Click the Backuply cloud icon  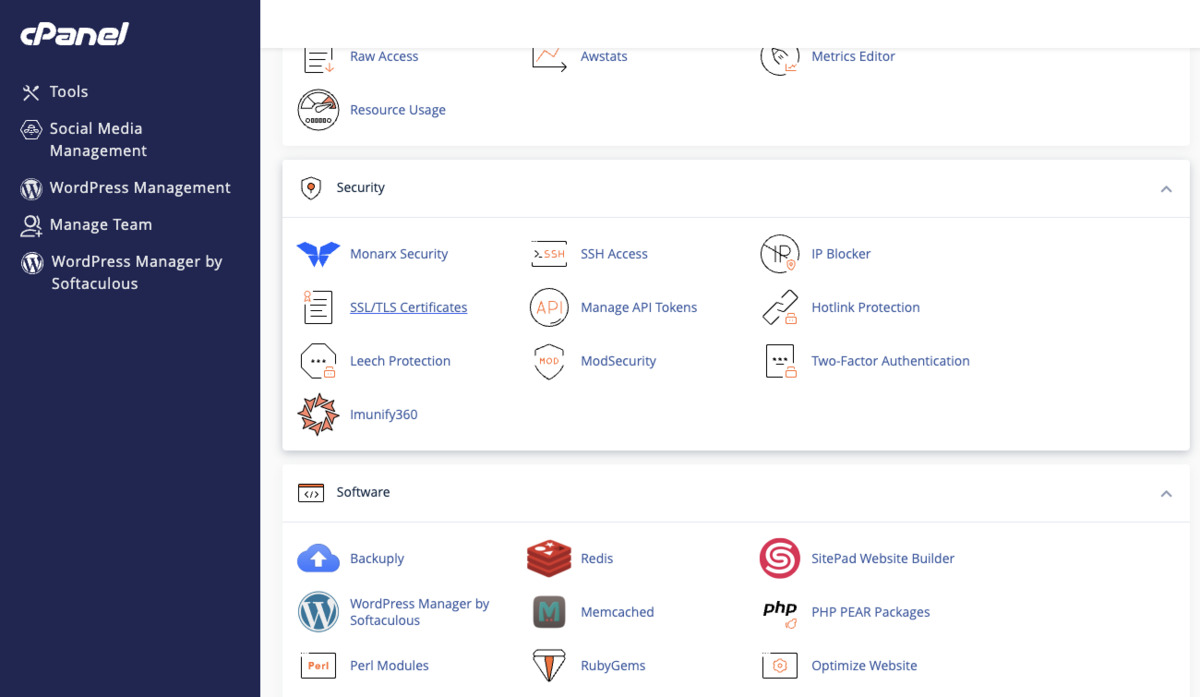[318, 559]
